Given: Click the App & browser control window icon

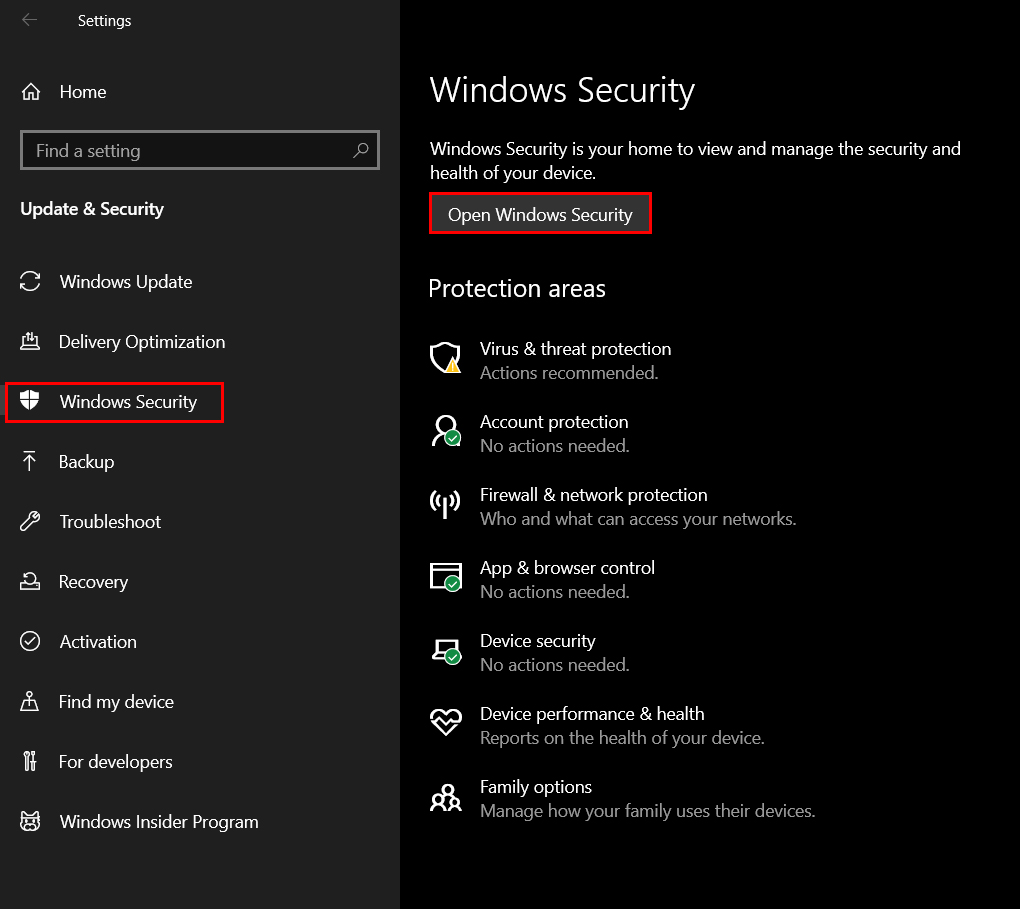Looking at the screenshot, I should point(446,577).
